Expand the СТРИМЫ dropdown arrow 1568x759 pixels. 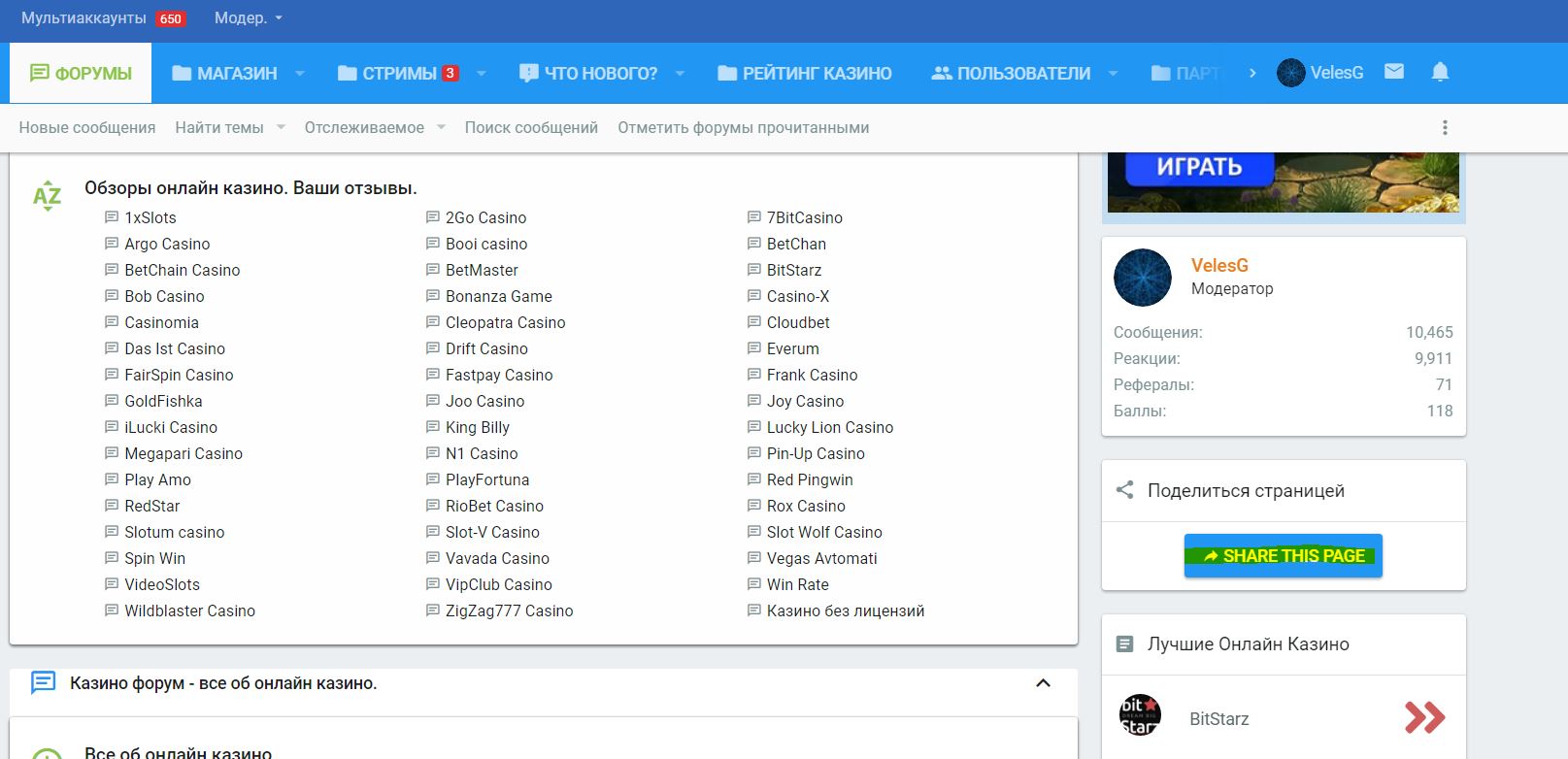(x=481, y=73)
